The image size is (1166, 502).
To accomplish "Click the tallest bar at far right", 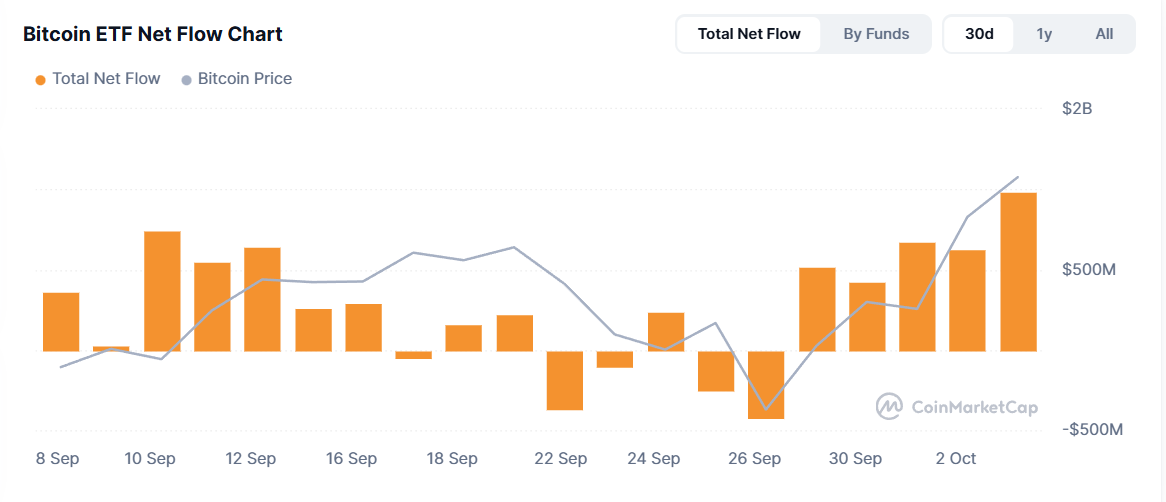I will coord(1018,271).
